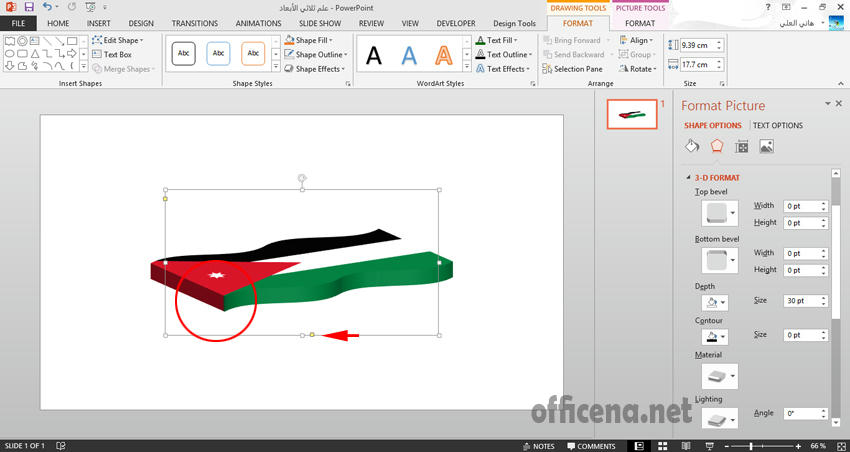850x452 pixels.
Task: Open the Shape Styles dialog launcher
Action: point(348,84)
